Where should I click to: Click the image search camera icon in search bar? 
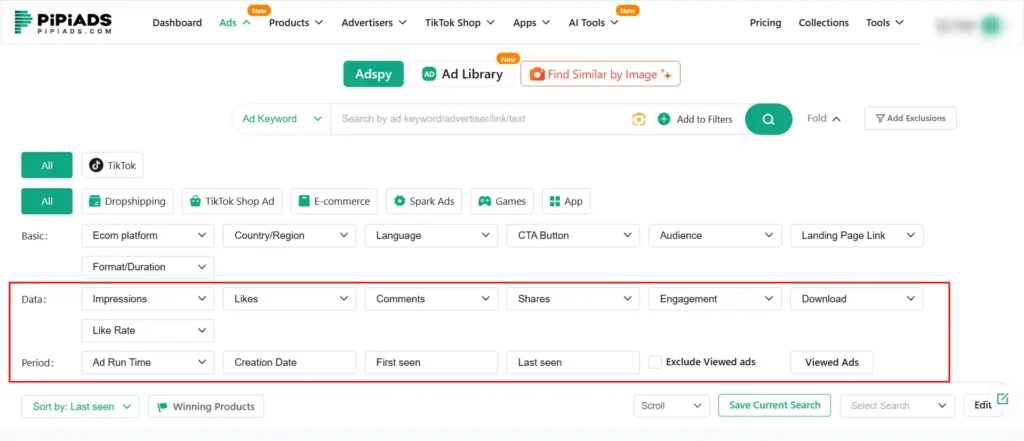(x=639, y=119)
